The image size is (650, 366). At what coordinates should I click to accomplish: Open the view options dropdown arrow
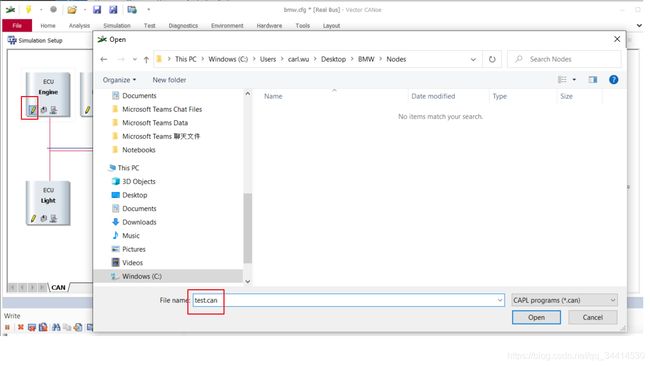pos(574,80)
